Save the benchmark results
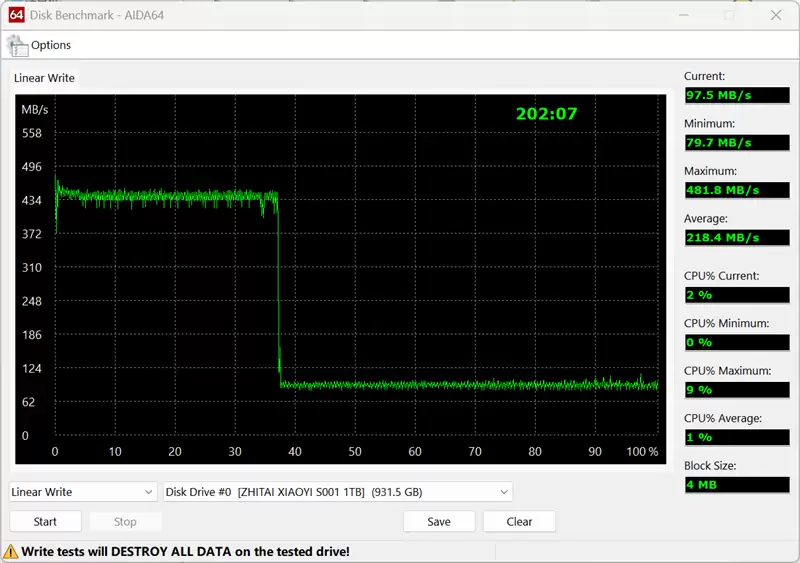Viewport: 800px width, 563px height. pos(439,522)
